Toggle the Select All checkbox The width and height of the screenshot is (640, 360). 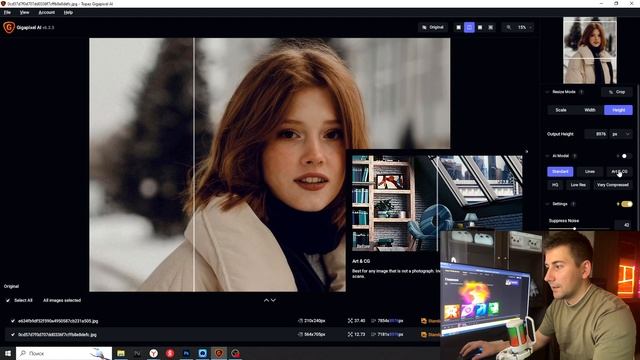pyautogui.click(x=8, y=300)
